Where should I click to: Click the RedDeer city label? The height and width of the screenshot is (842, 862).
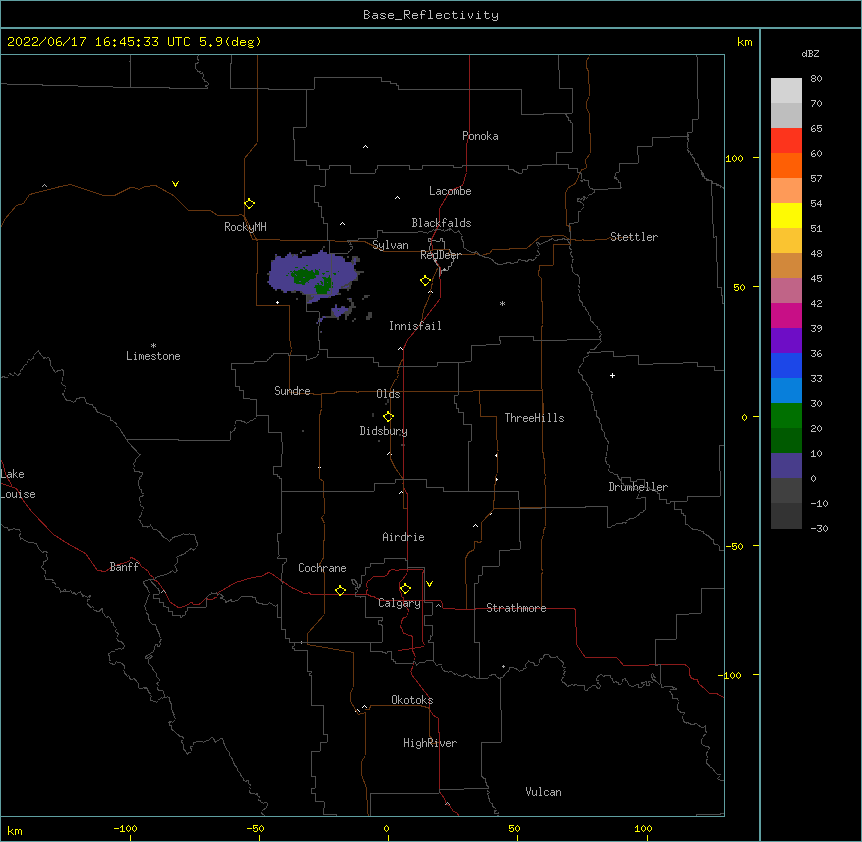[440, 255]
